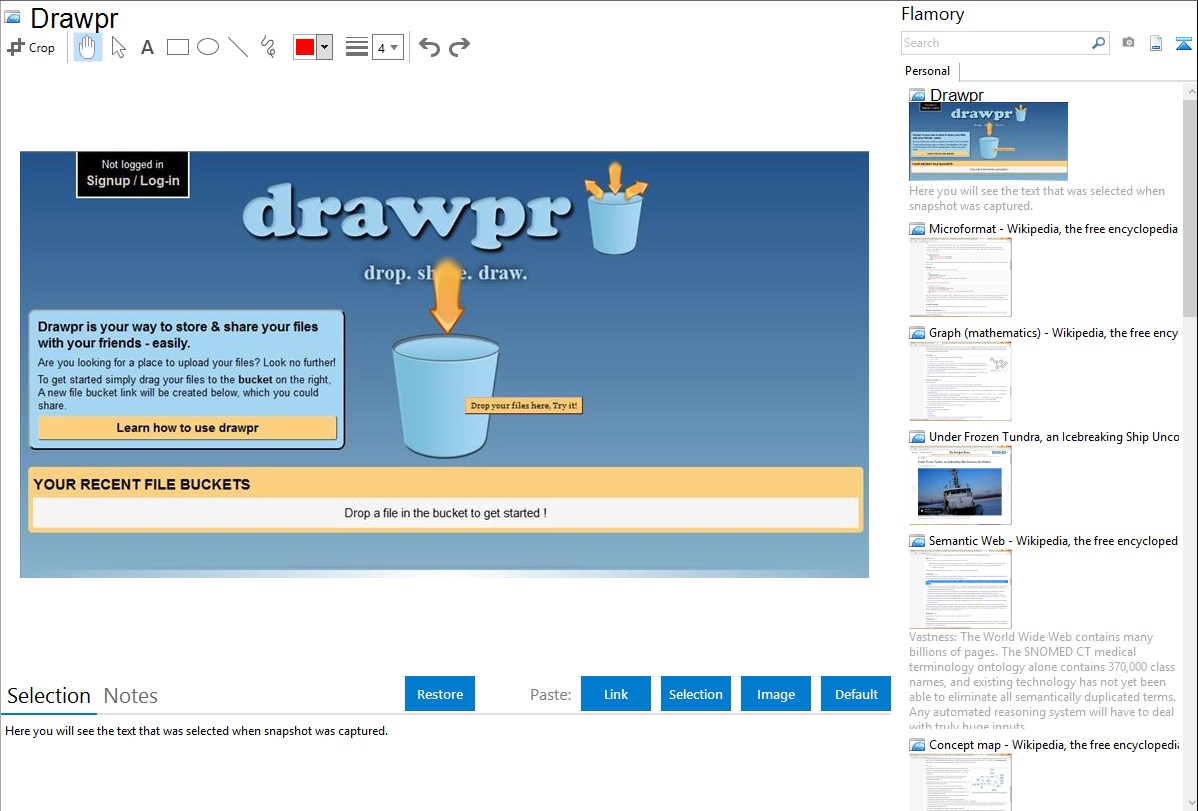This screenshot has width=1198, height=811.
Task: Open the Drawpr snapshot thumbnail in sidebar
Action: (989, 141)
